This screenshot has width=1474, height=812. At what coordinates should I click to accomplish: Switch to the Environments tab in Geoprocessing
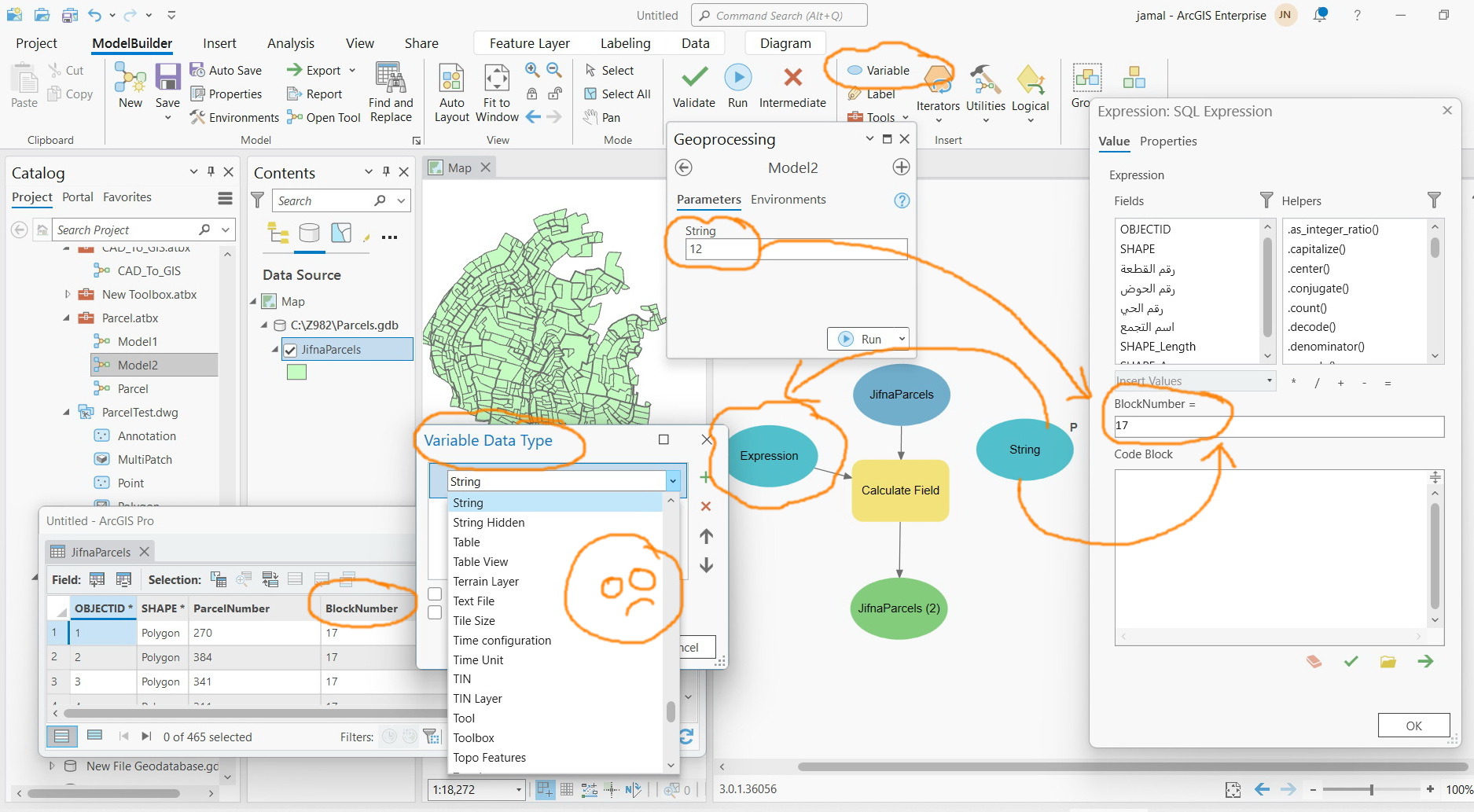coord(788,200)
